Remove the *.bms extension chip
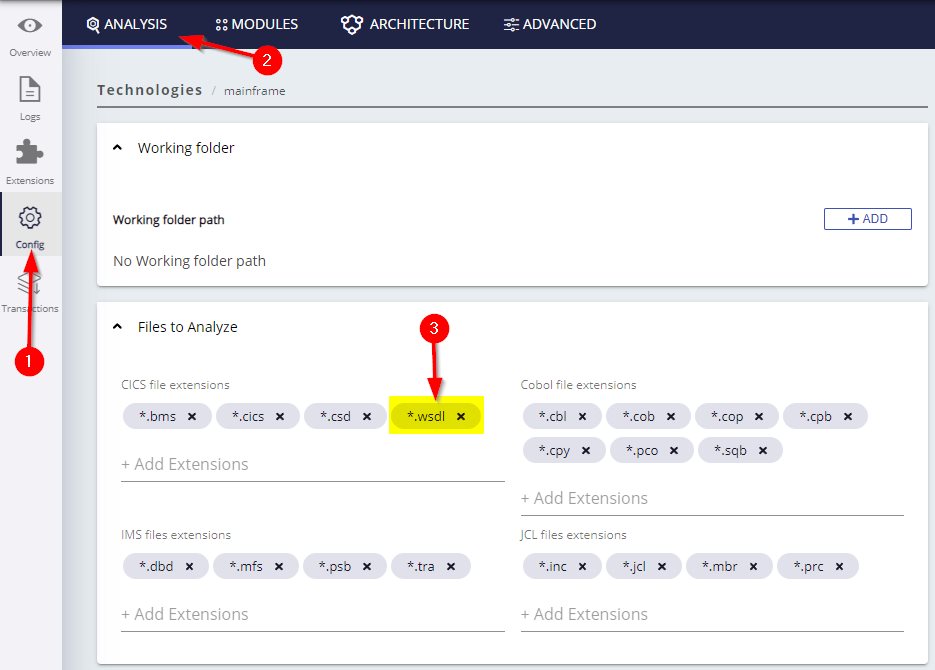This screenshot has height=670, width=935. tap(192, 416)
